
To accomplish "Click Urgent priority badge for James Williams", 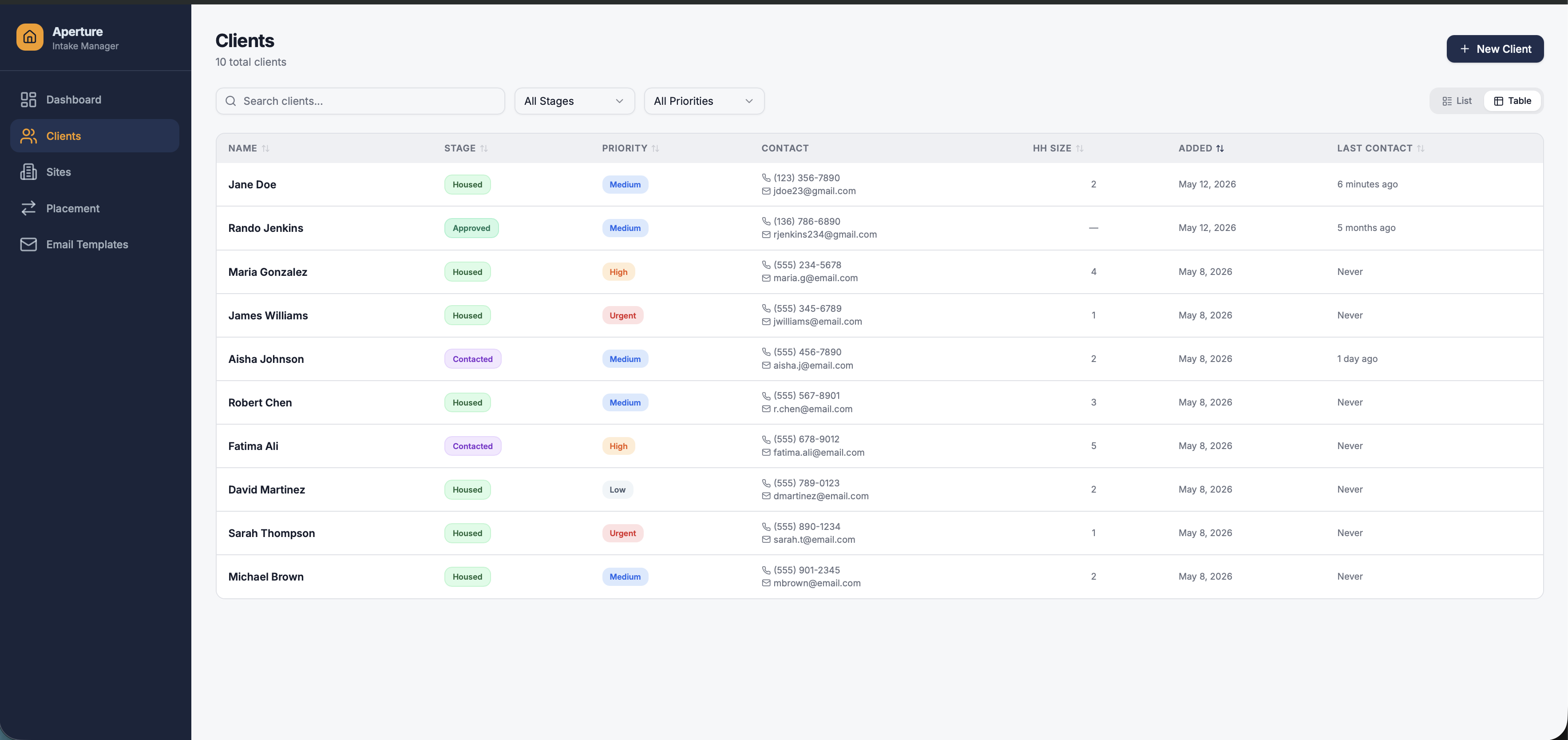I will 623,315.
